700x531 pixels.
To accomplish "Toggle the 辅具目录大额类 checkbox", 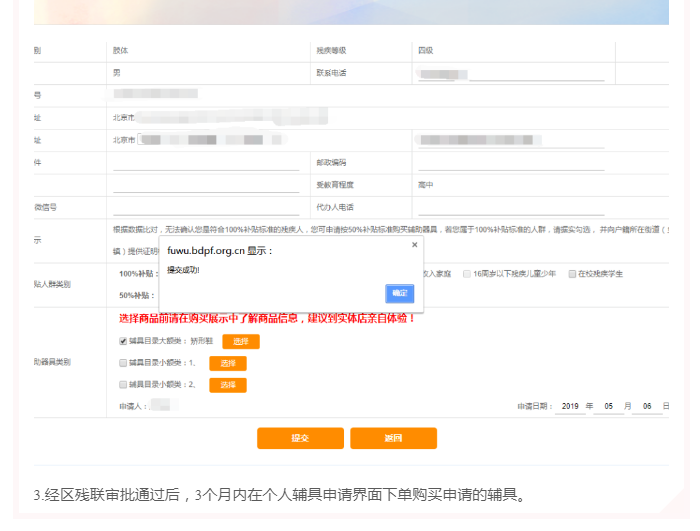I will coord(123,341).
